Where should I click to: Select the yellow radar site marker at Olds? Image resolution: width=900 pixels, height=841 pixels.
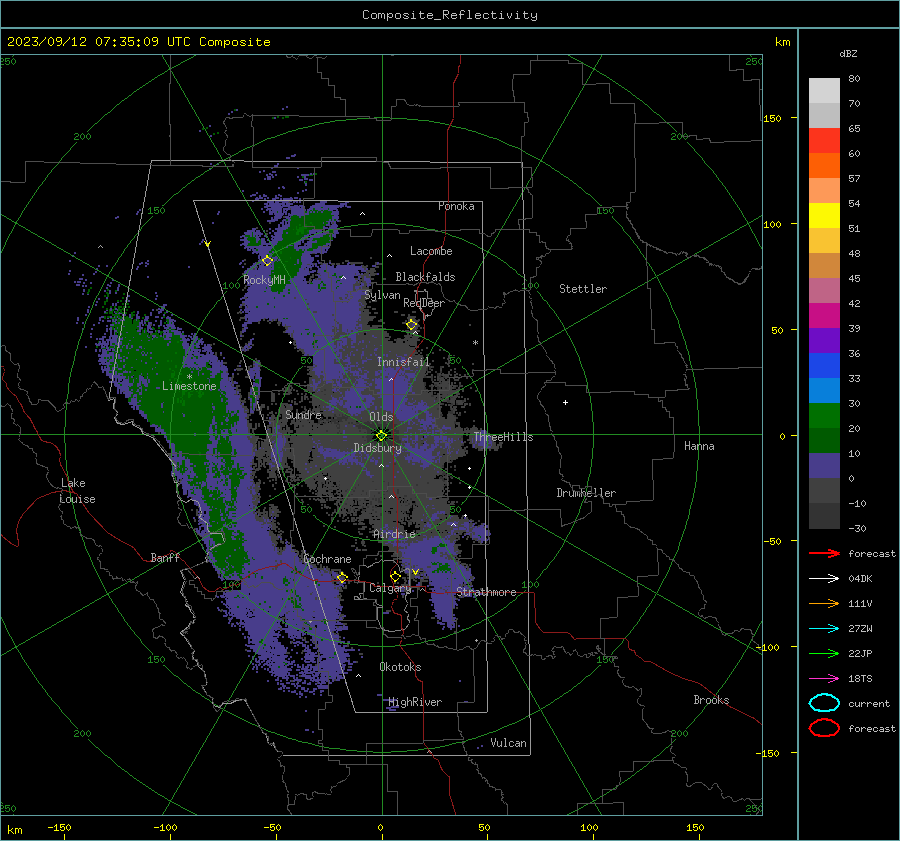coord(382,435)
